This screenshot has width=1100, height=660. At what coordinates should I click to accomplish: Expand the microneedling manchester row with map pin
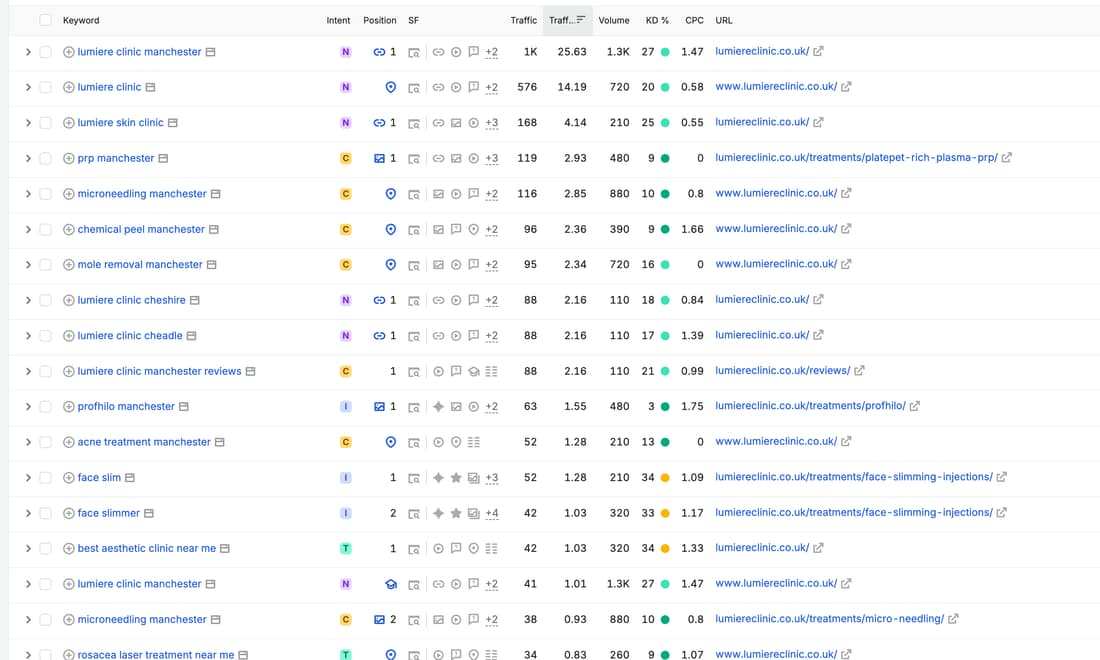28,194
